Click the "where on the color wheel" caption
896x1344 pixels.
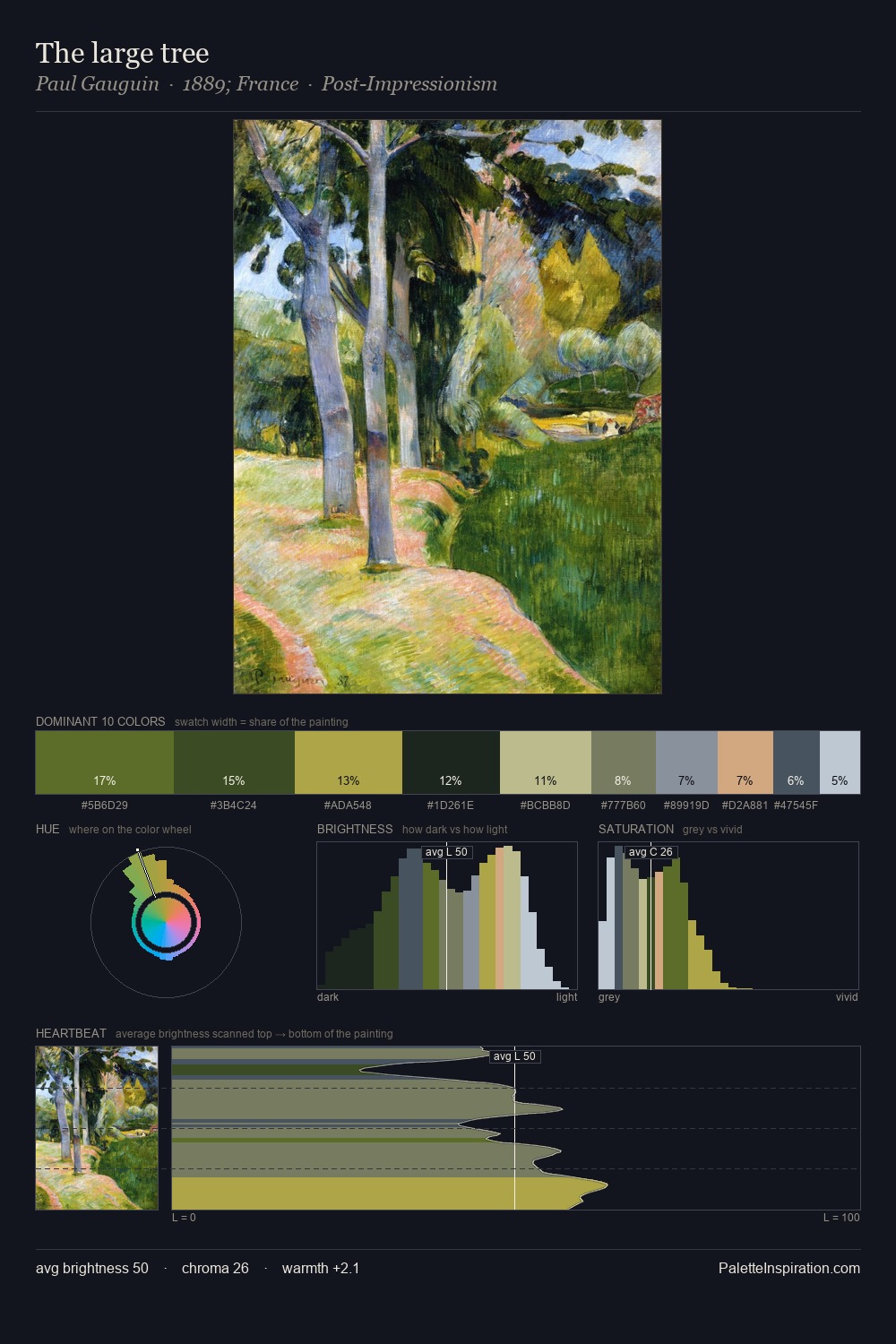130,830
